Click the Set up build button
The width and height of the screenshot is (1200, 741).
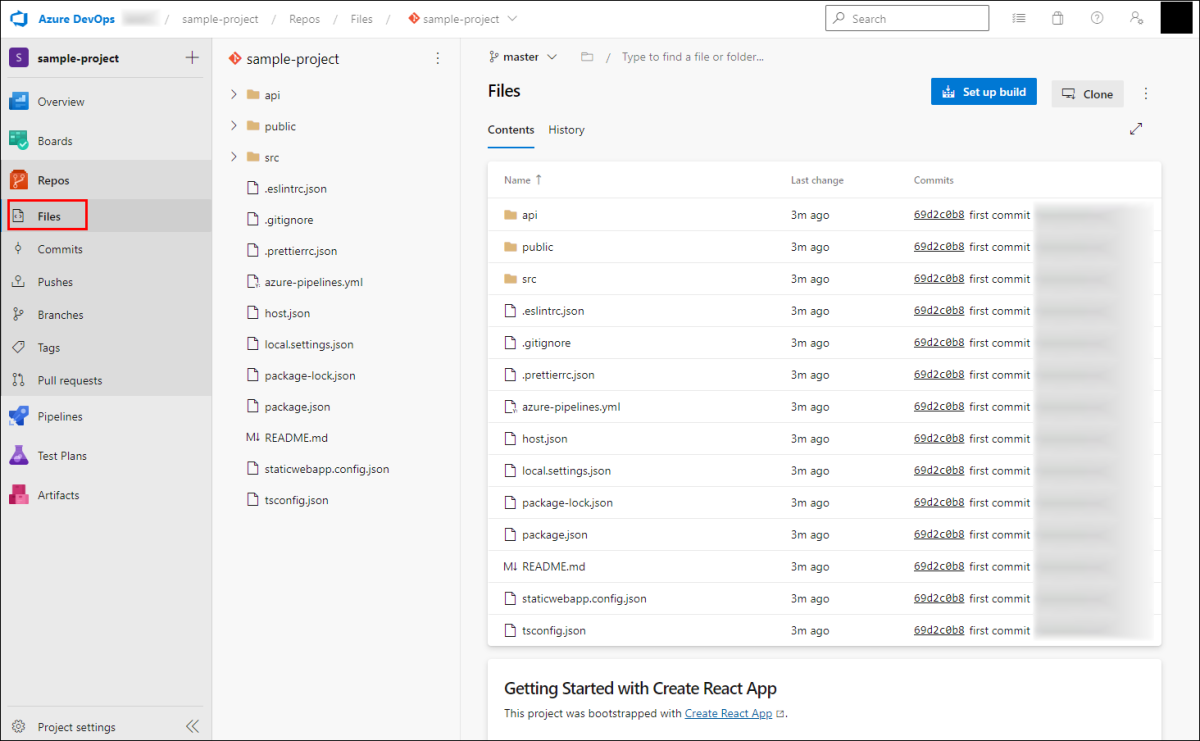point(984,92)
